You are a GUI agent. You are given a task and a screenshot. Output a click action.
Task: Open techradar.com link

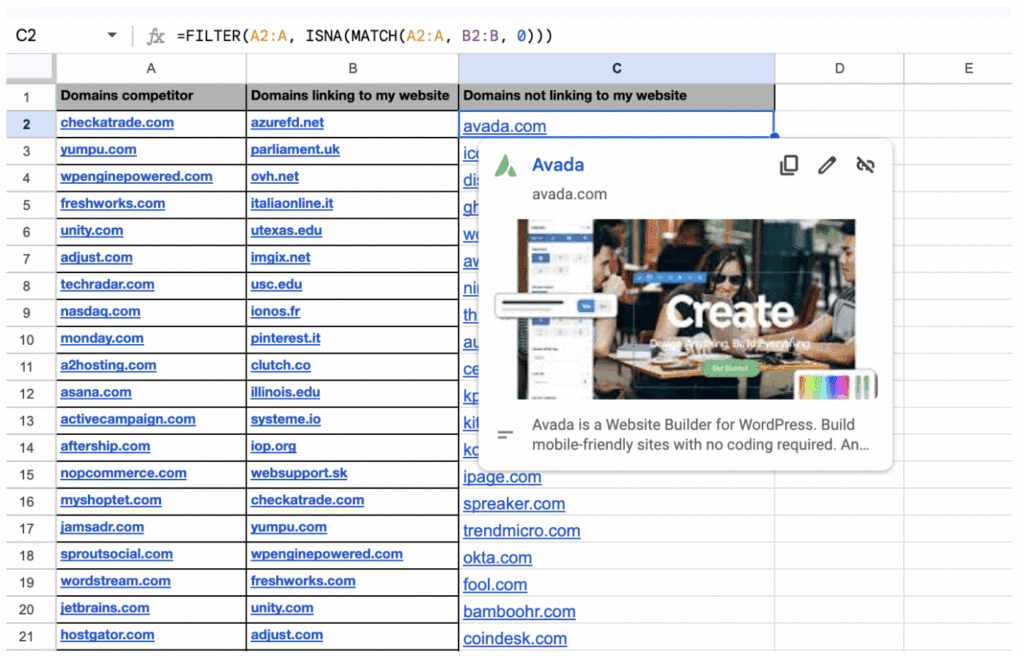pos(107,284)
